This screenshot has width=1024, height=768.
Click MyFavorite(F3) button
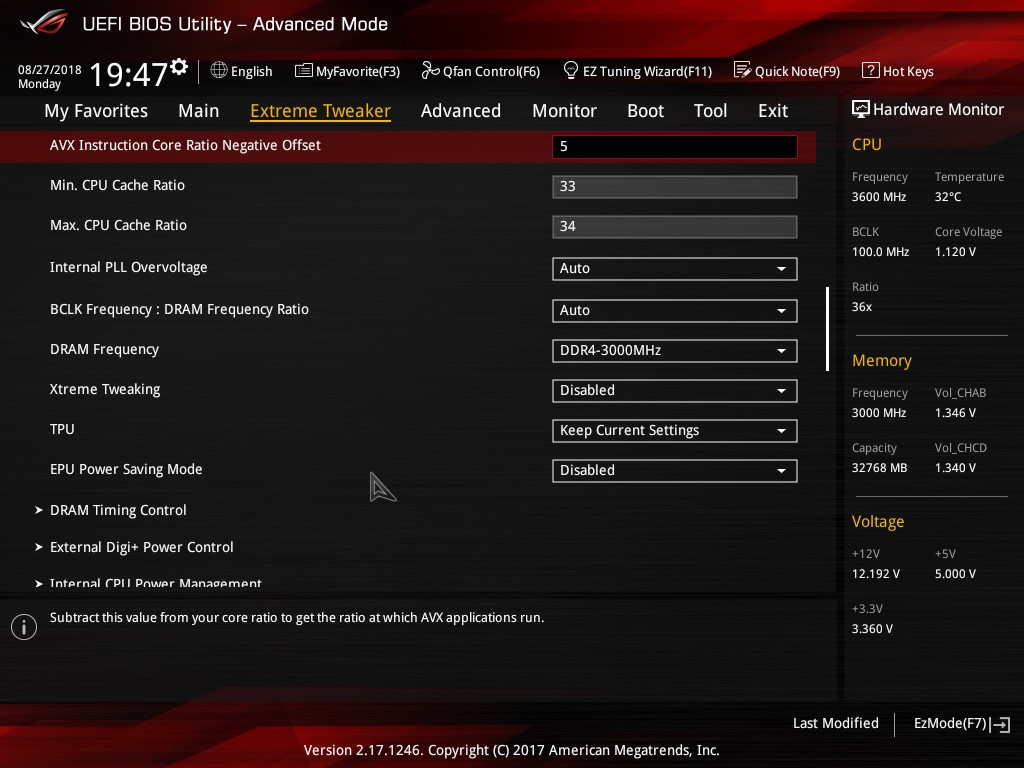point(347,71)
